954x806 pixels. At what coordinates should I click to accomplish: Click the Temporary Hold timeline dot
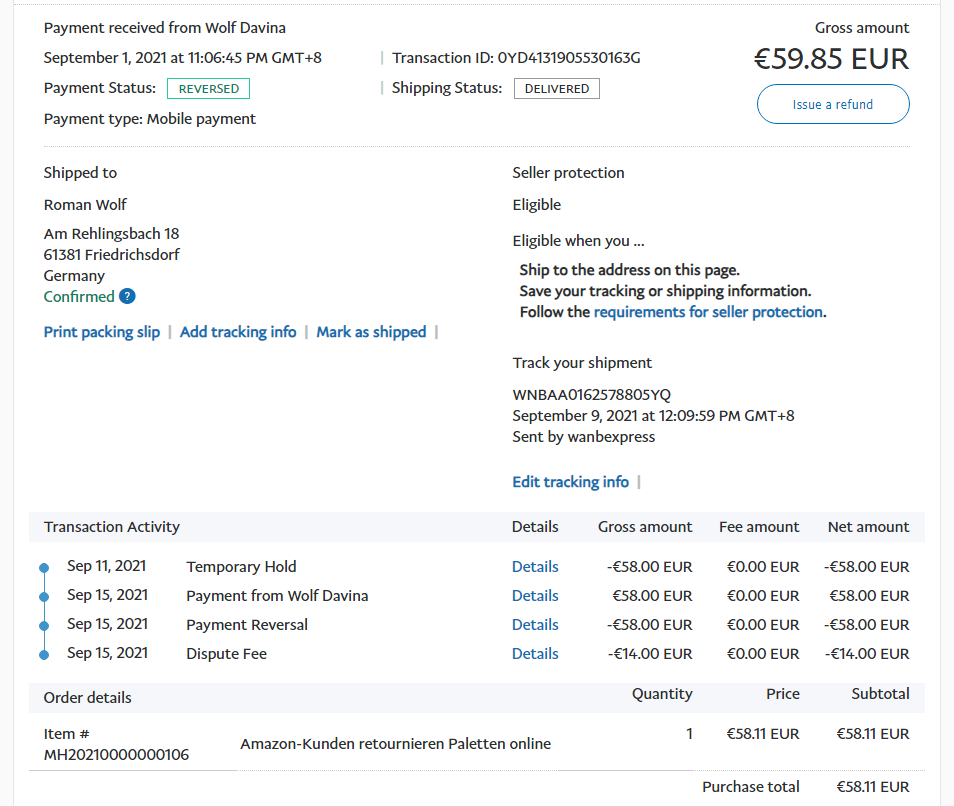[x=44, y=568]
